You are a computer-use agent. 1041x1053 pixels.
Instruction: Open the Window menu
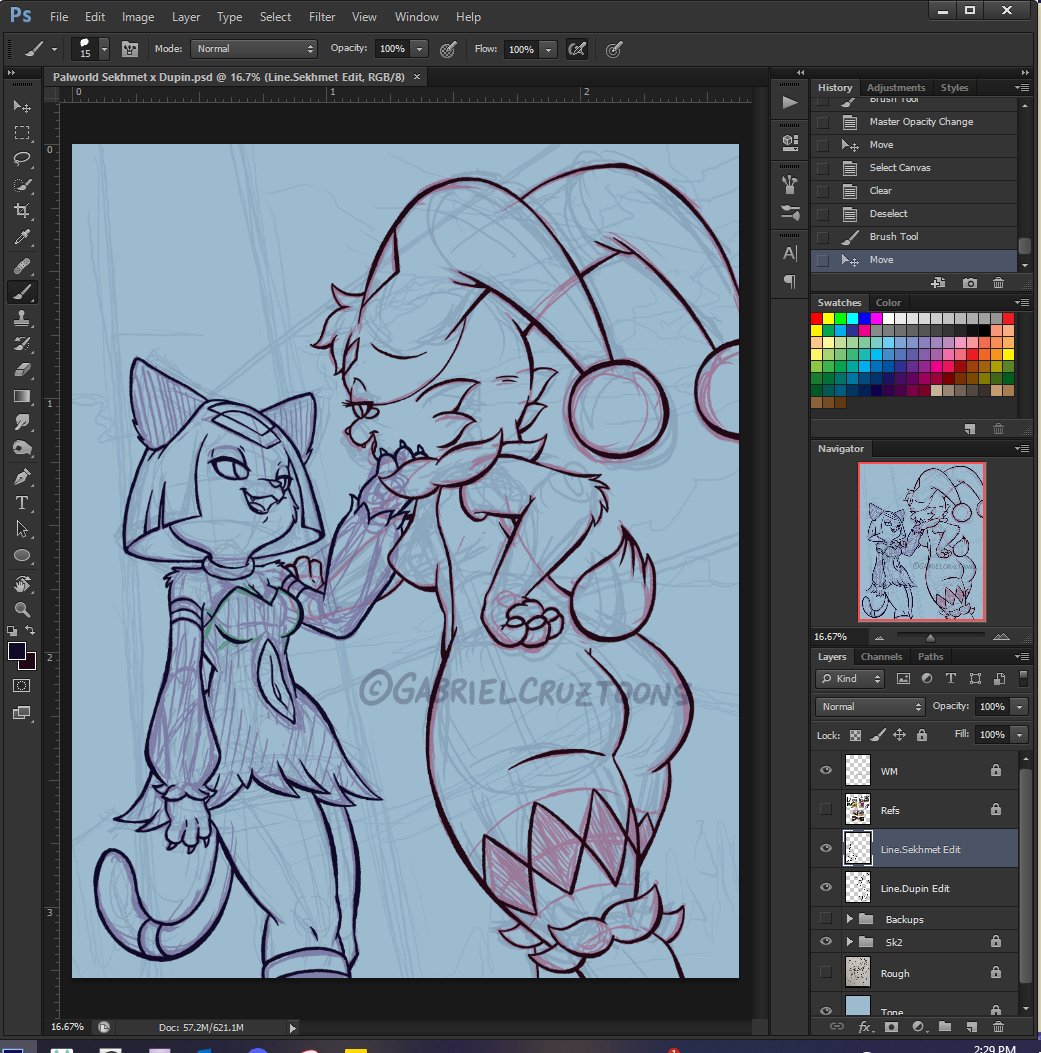[416, 17]
